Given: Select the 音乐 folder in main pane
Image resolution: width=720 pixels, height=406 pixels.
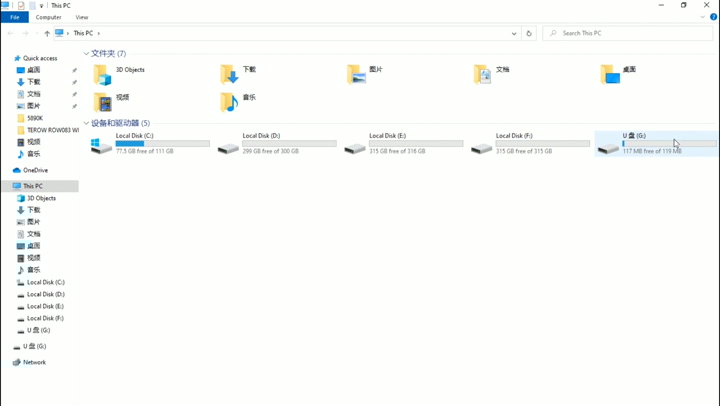Looking at the screenshot, I should pyautogui.click(x=238, y=102).
